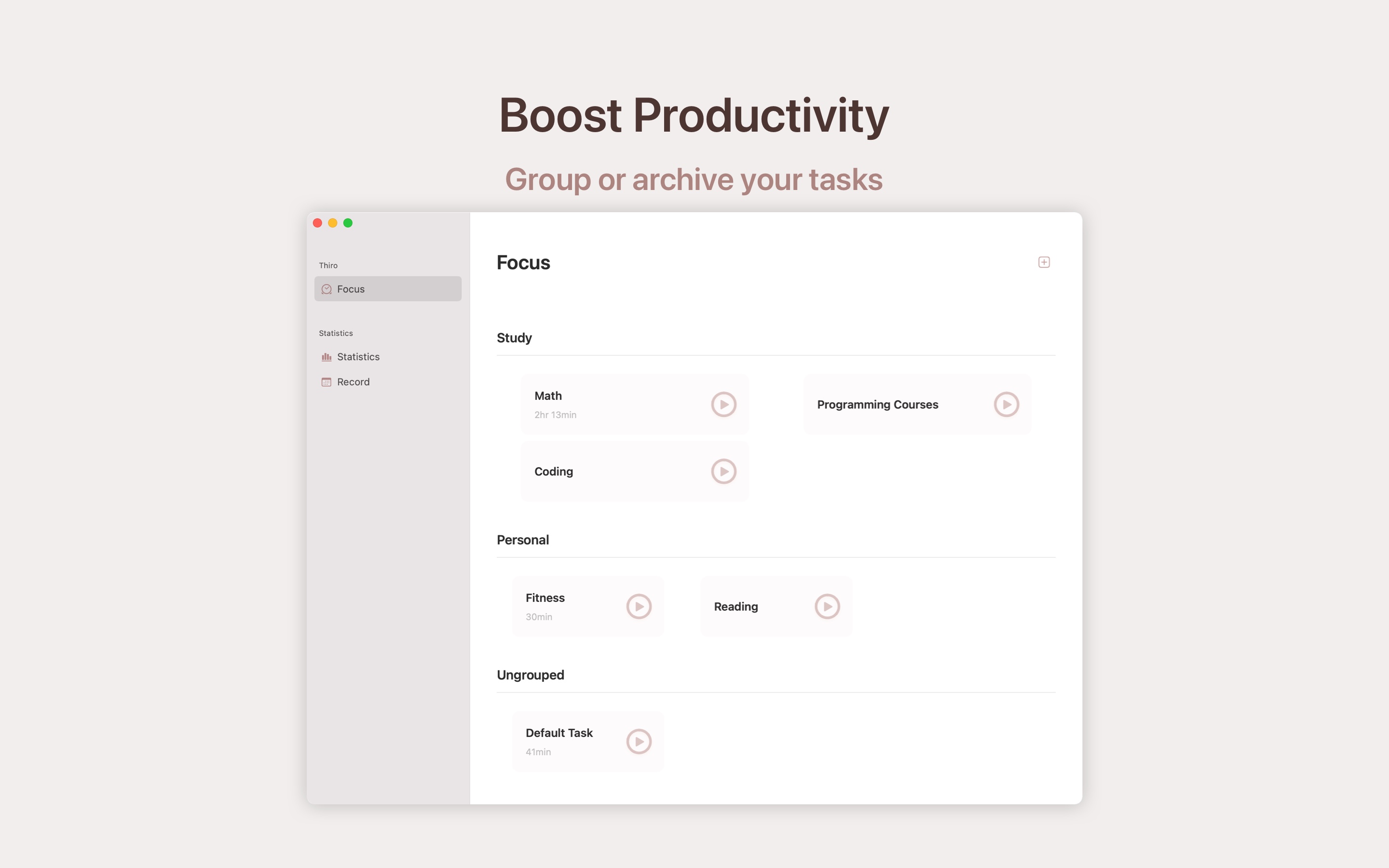The width and height of the screenshot is (1389, 868).
Task: Open the Statistics sidebar item
Action: (358, 357)
